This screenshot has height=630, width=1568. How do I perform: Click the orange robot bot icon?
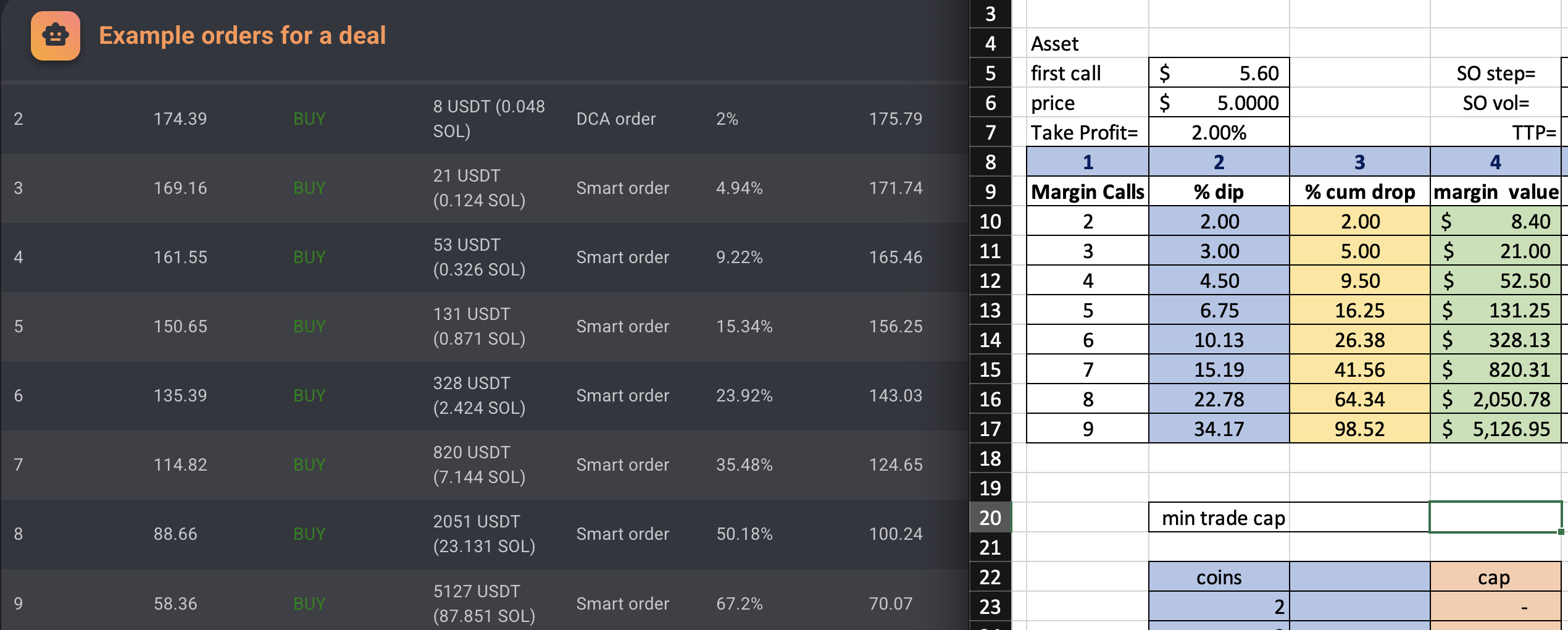pos(56,36)
